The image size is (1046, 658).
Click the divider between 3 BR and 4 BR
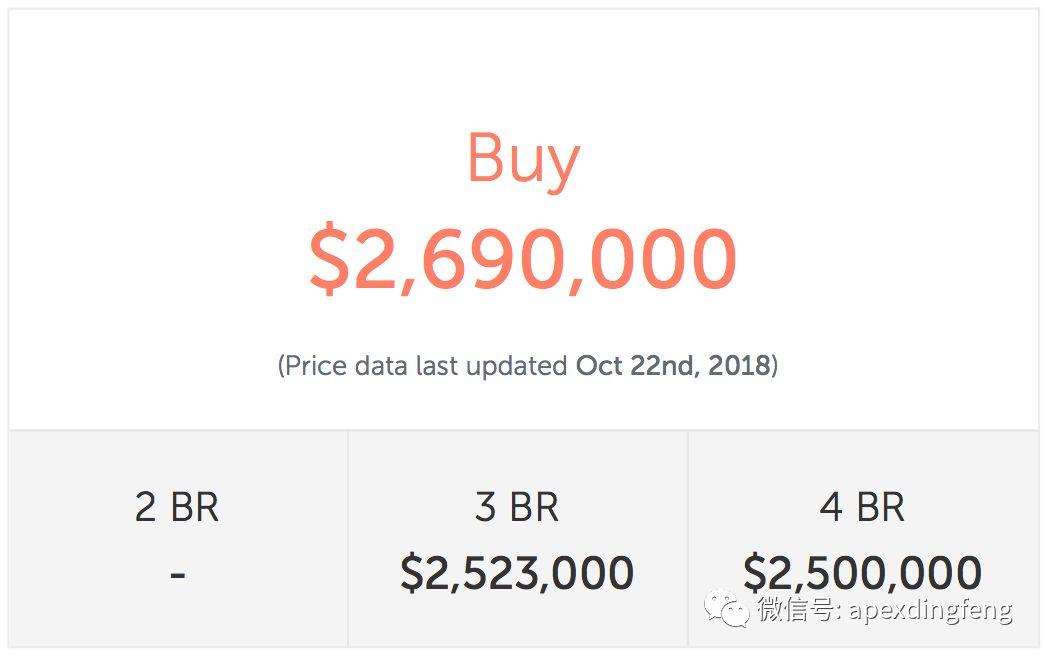pyautogui.click(x=688, y=538)
